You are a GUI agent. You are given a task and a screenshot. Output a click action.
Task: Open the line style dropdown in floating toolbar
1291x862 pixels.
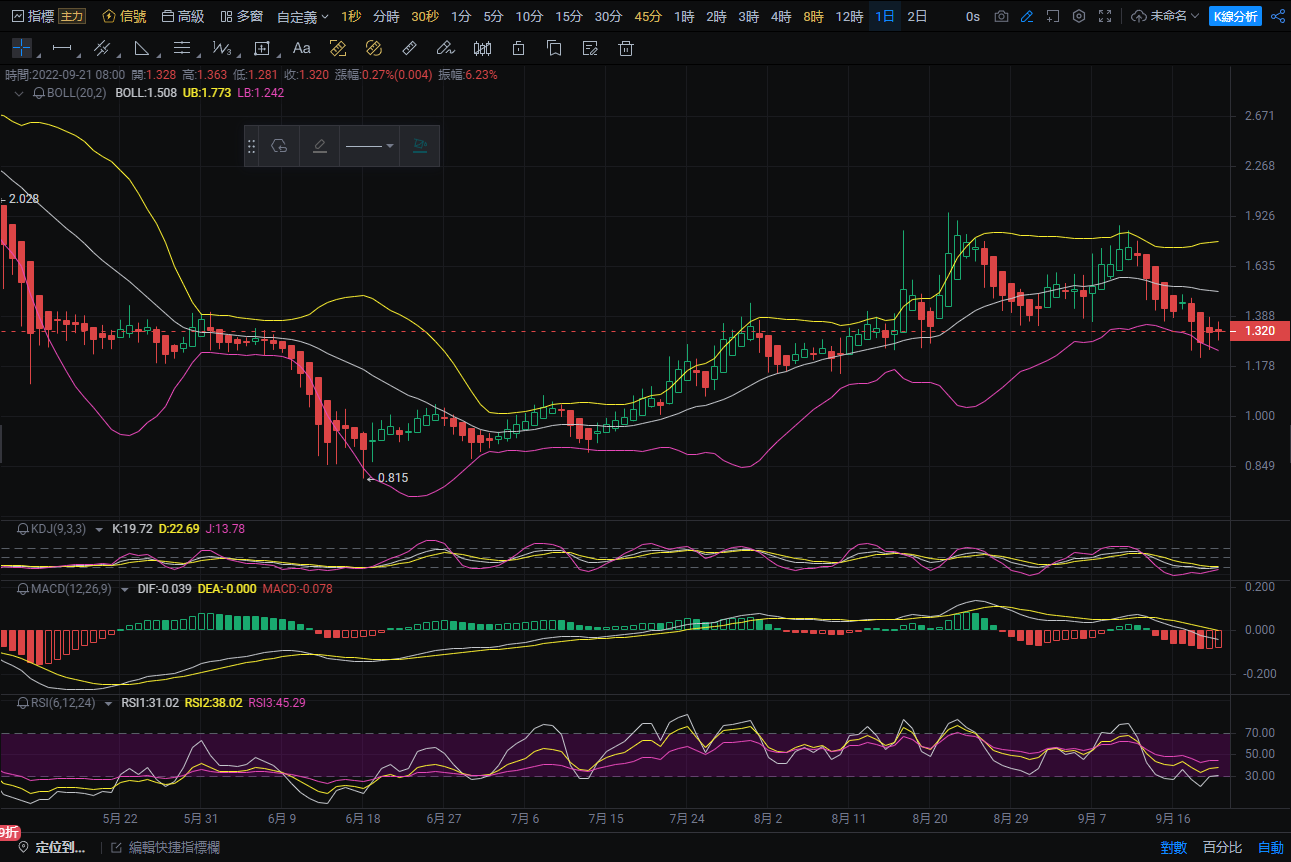tap(369, 146)
